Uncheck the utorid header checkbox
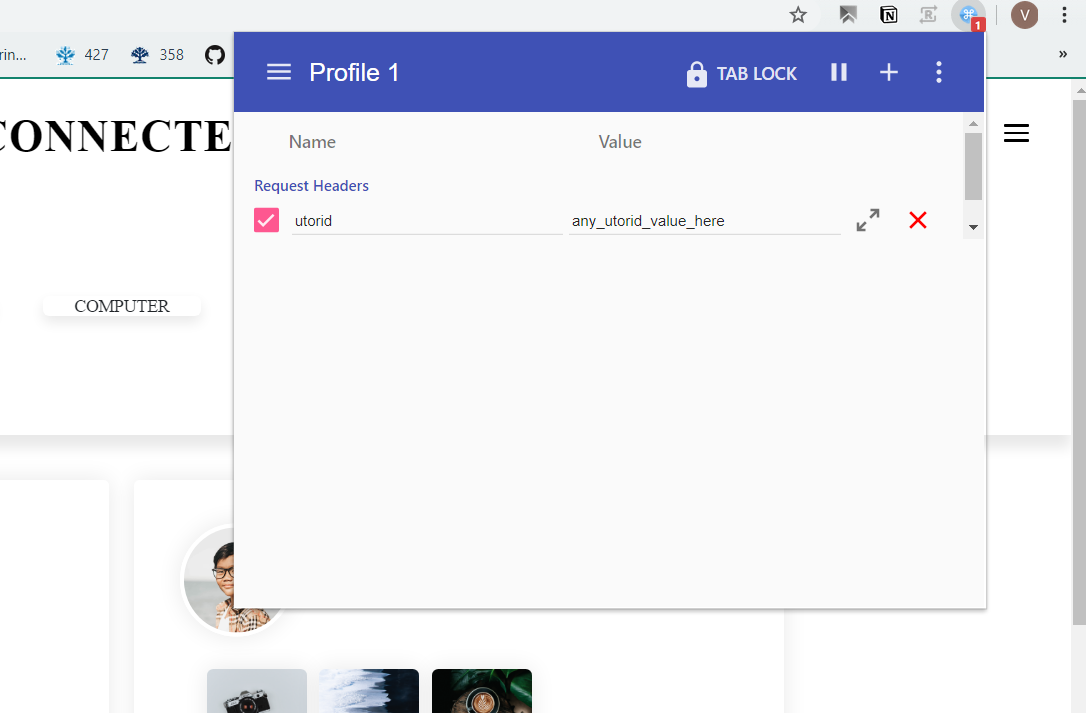 pyautogui.click(x=267, y=220)
